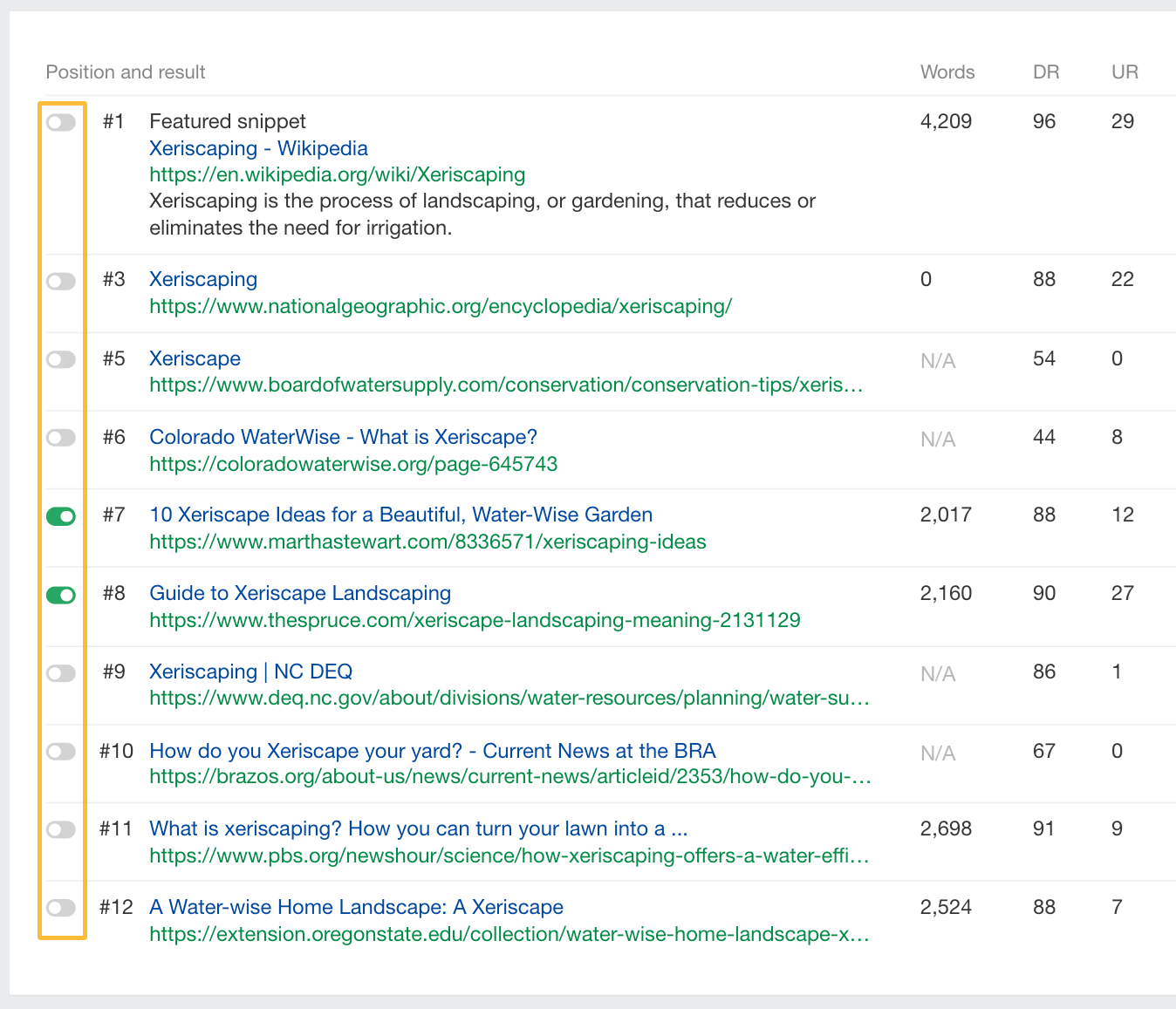Turn on toggle for National Geographic result
This screenshot has width=1176, height=1009.
[x=61, y=281]
